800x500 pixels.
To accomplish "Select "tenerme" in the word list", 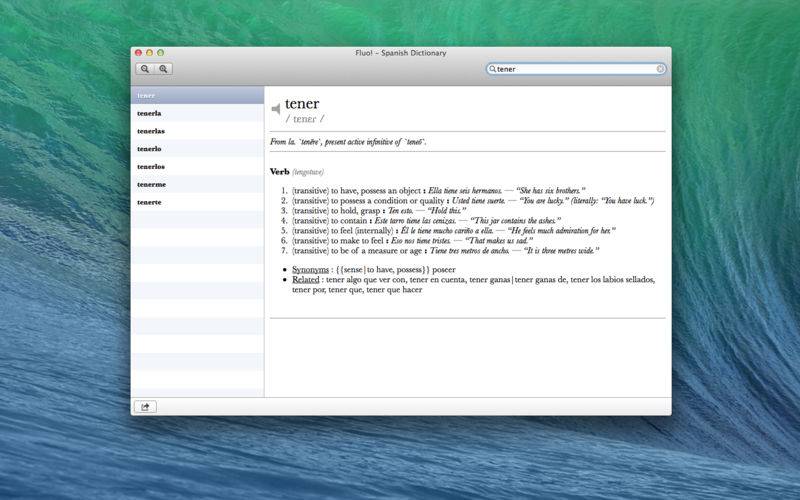I will coord(197,184).
